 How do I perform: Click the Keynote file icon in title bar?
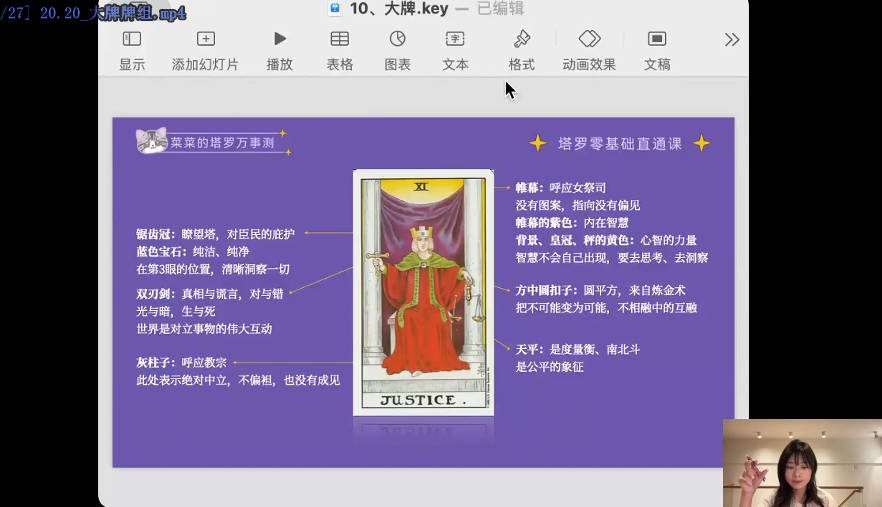335,9
